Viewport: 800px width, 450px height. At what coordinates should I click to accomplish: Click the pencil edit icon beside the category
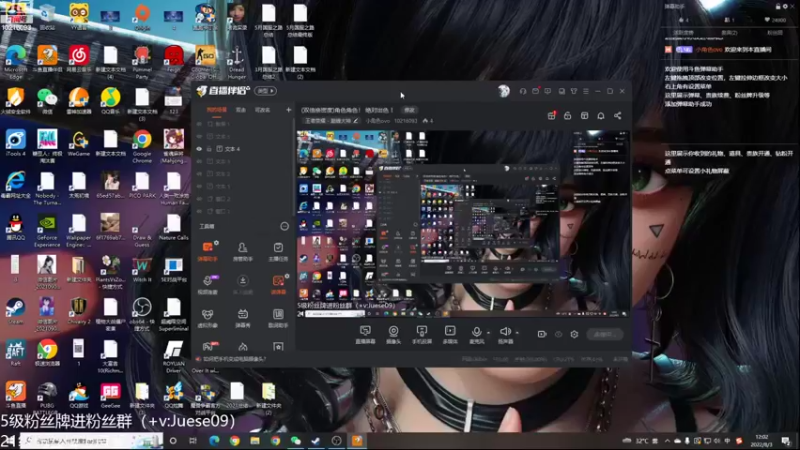356,121
